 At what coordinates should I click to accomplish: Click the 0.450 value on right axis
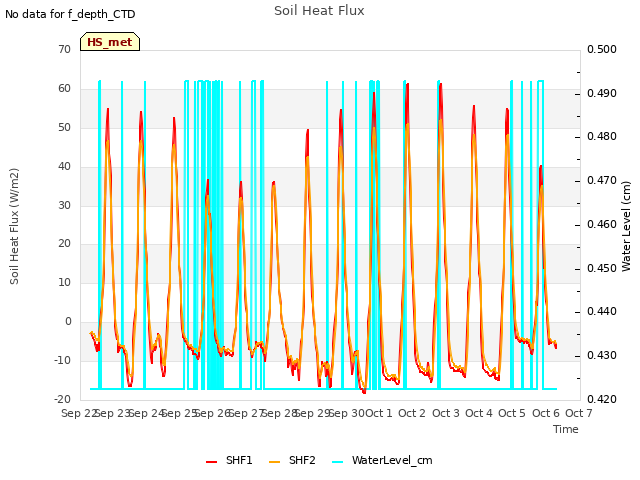coord(602,269)
